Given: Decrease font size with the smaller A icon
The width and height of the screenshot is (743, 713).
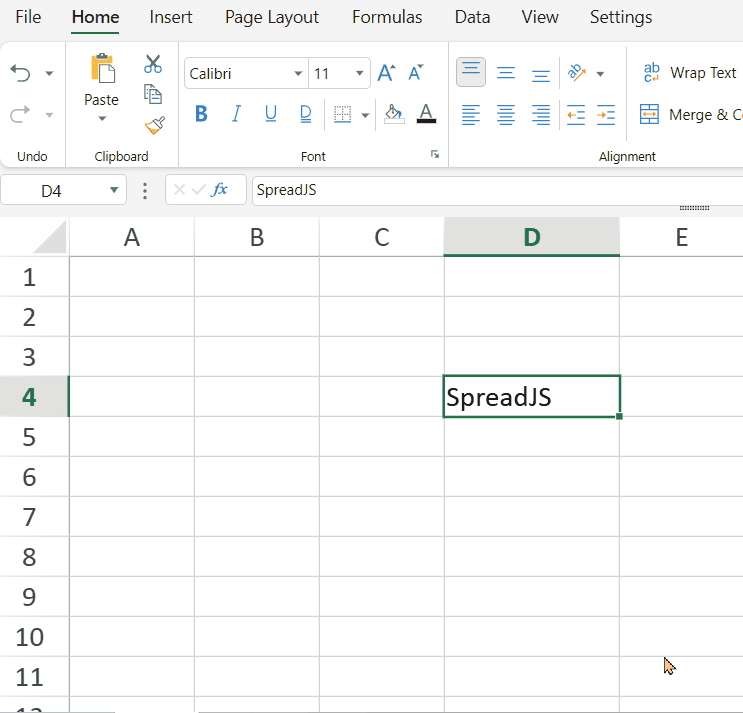Looking at the screenshot, I should coord(416,73).
